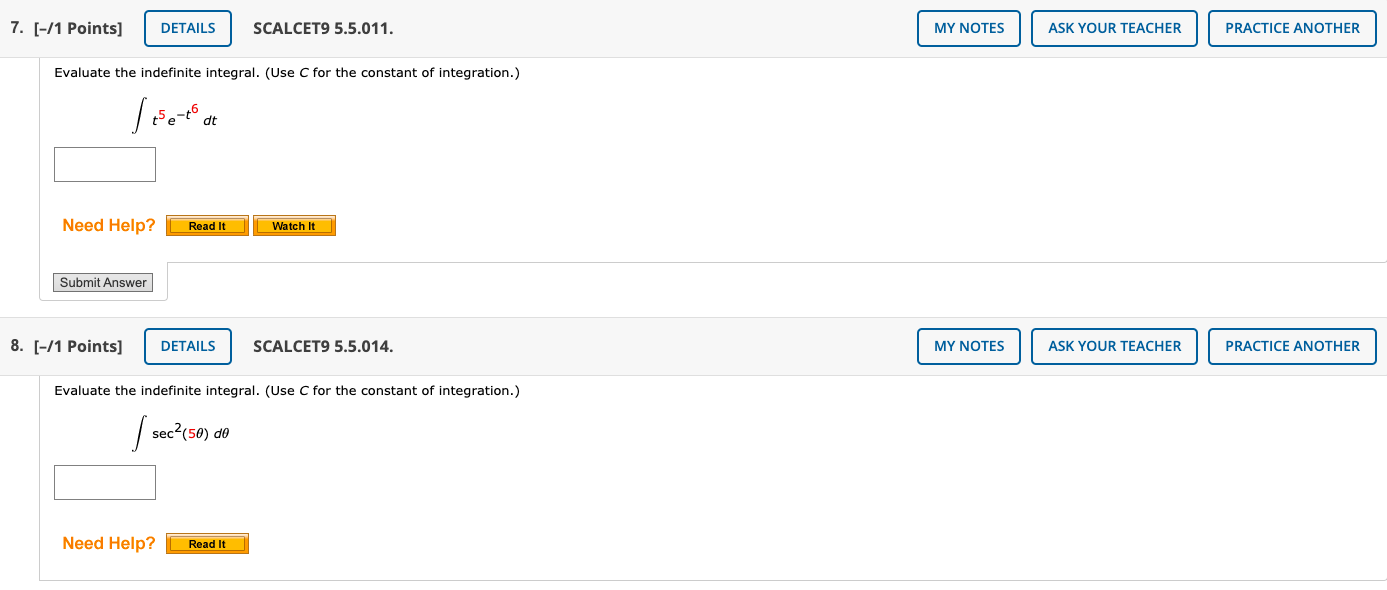Click the SCALCET9 5.5.011 question code
Viewport: 1387px width, 590px height.
point(323,29)
